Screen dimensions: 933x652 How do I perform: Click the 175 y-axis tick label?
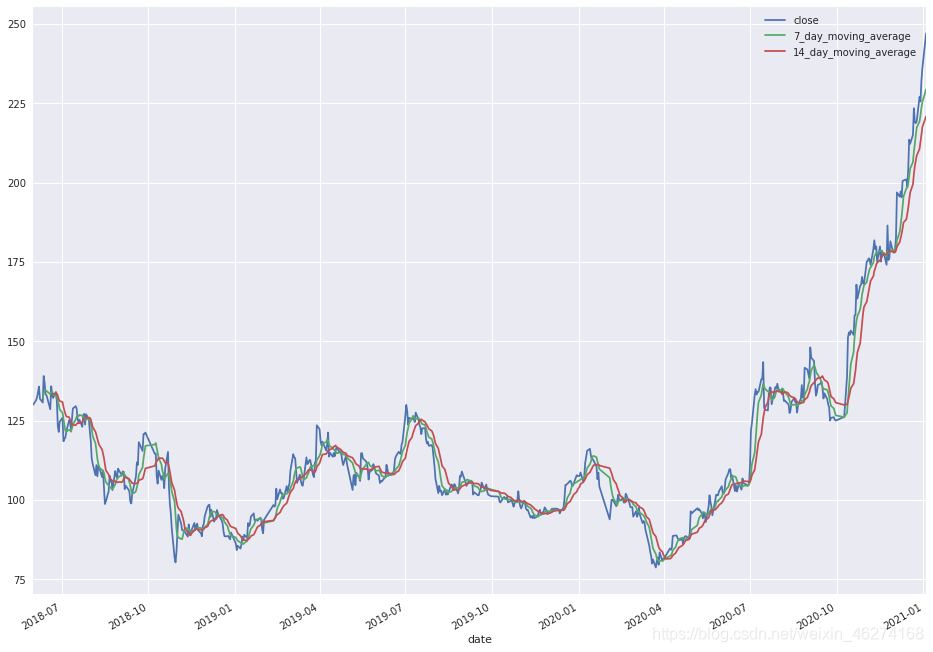pos(18,262)
